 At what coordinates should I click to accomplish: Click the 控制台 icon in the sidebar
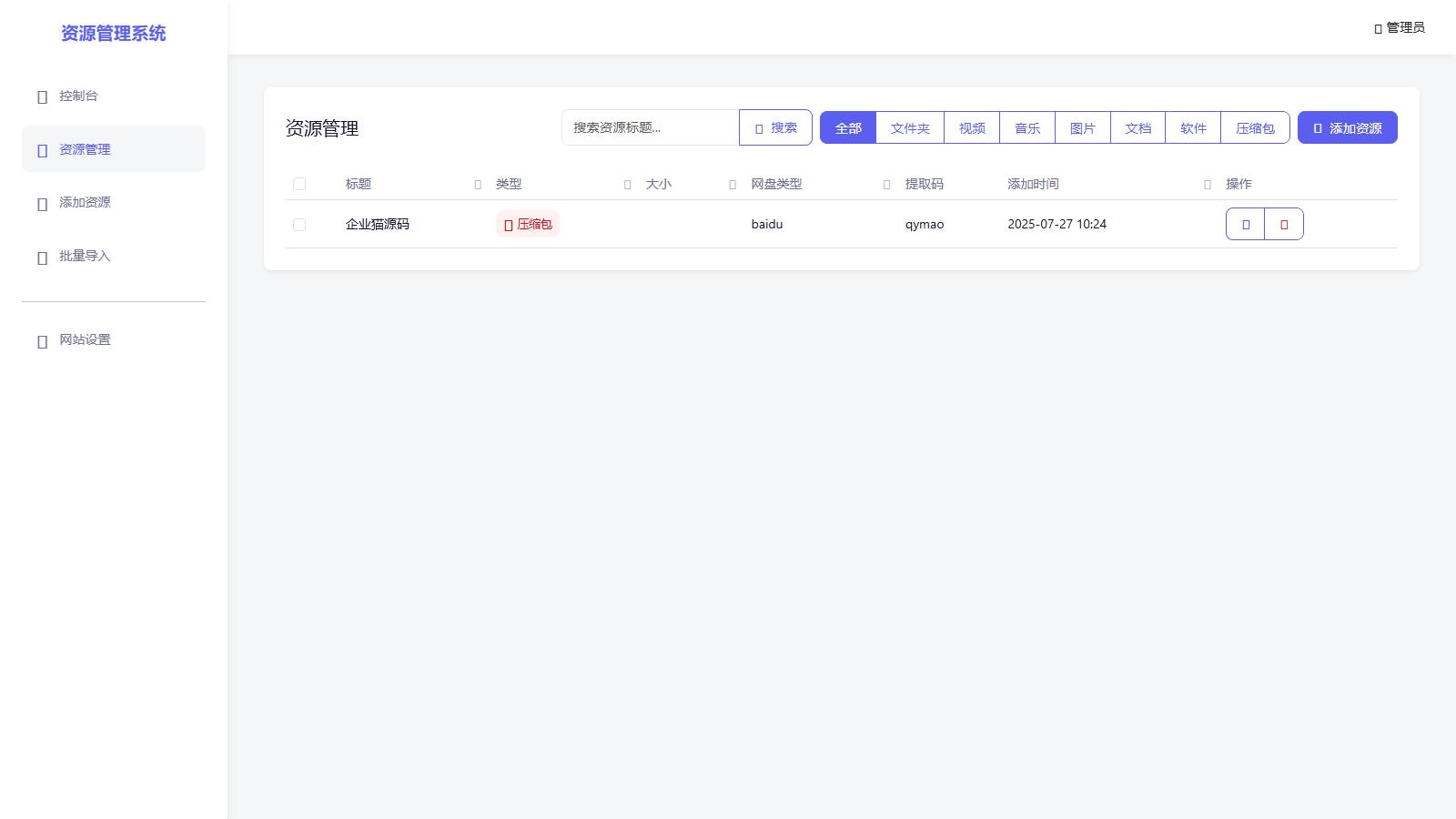tap(42, 96)
